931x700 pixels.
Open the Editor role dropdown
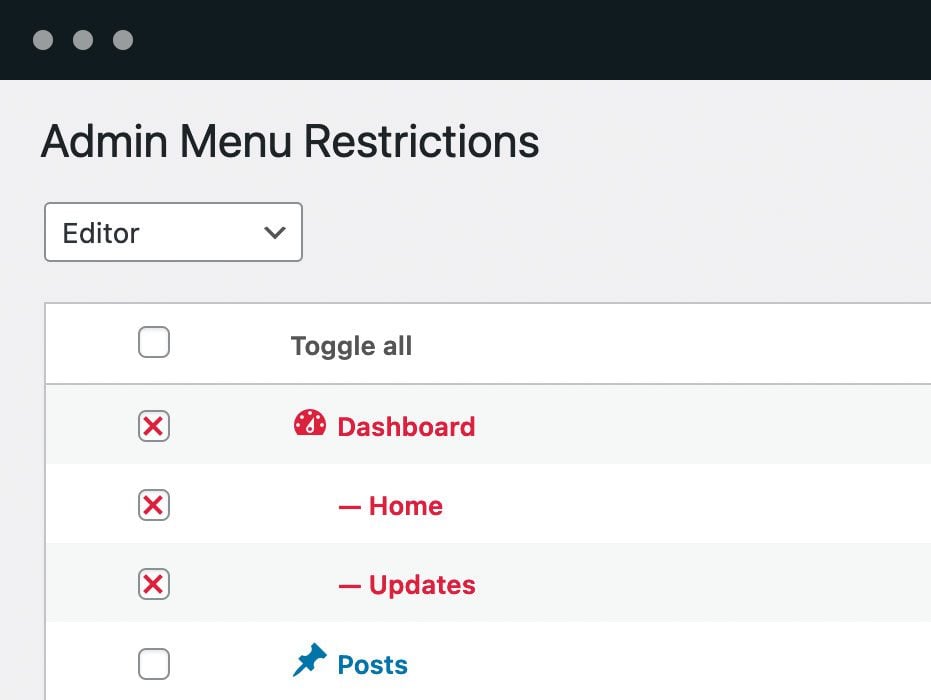[173, 233]
